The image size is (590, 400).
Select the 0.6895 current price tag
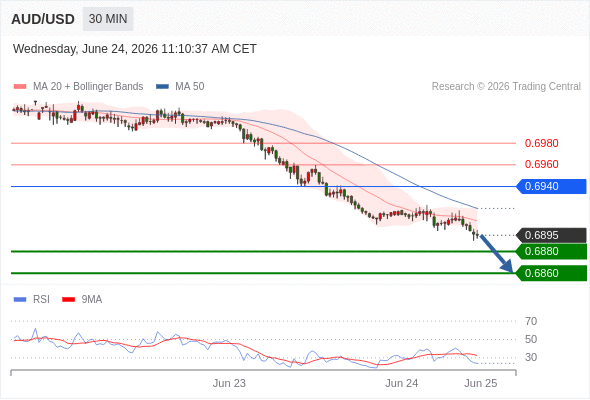[x=551, y=235]
